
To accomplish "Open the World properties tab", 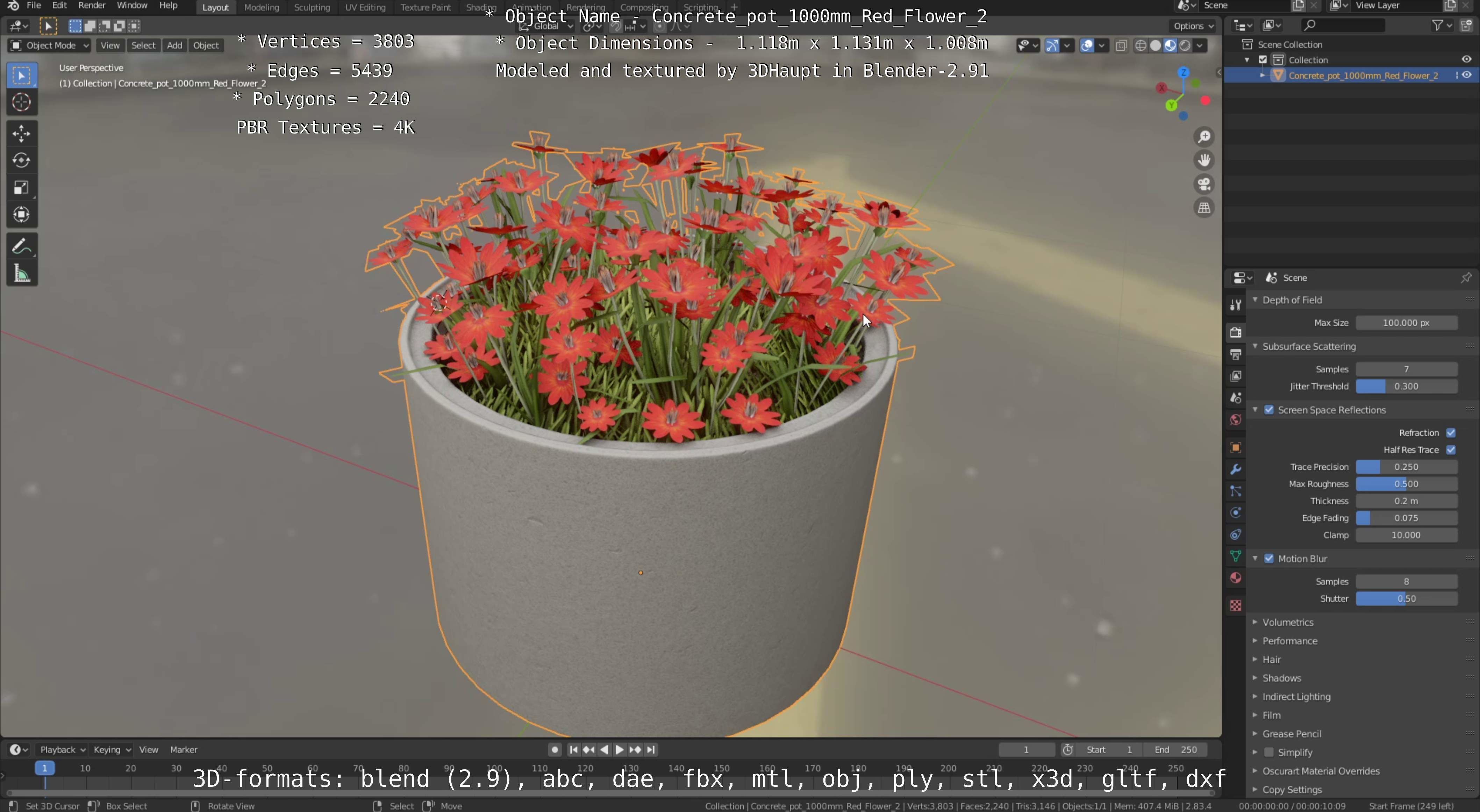I will pyautogui.click(x=1235, y=420).
